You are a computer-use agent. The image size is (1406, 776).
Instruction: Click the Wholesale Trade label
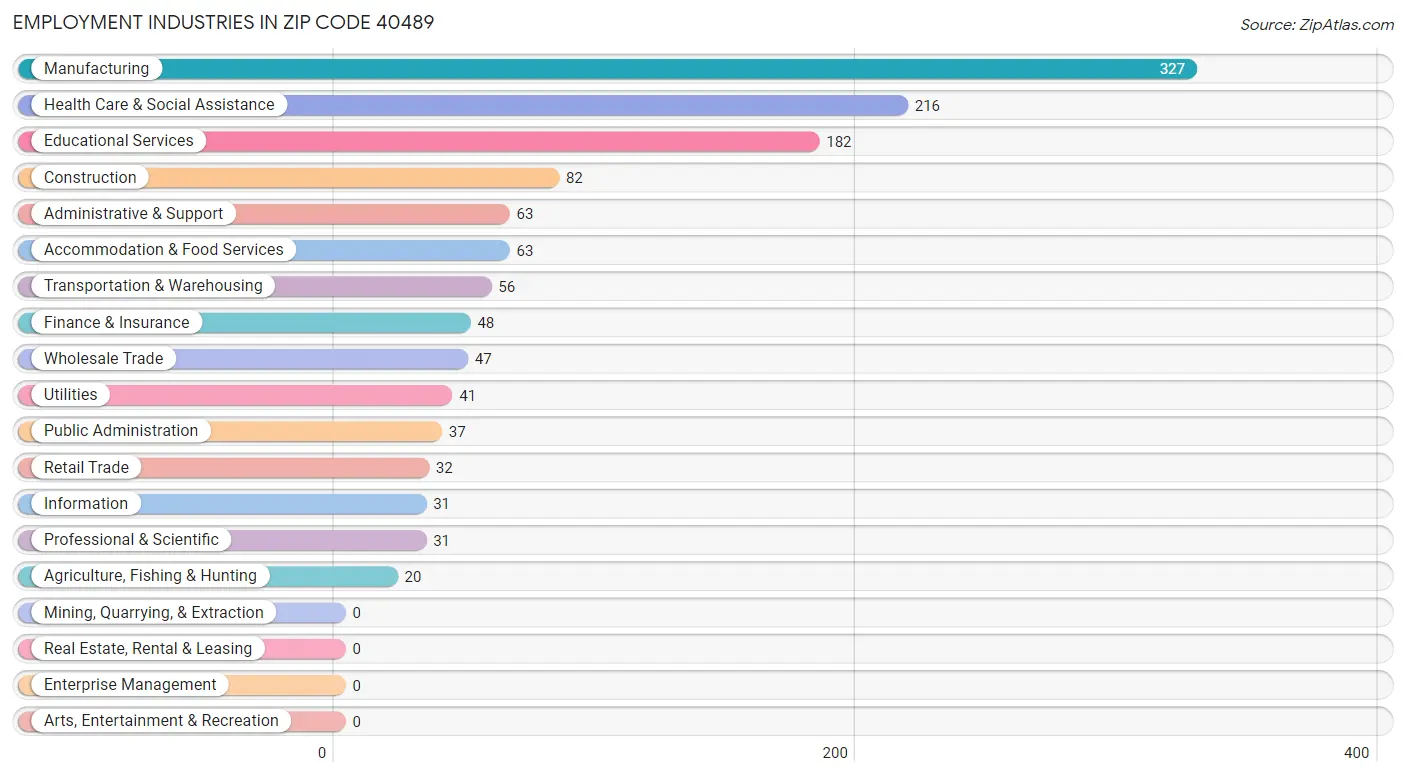[104, 359]
